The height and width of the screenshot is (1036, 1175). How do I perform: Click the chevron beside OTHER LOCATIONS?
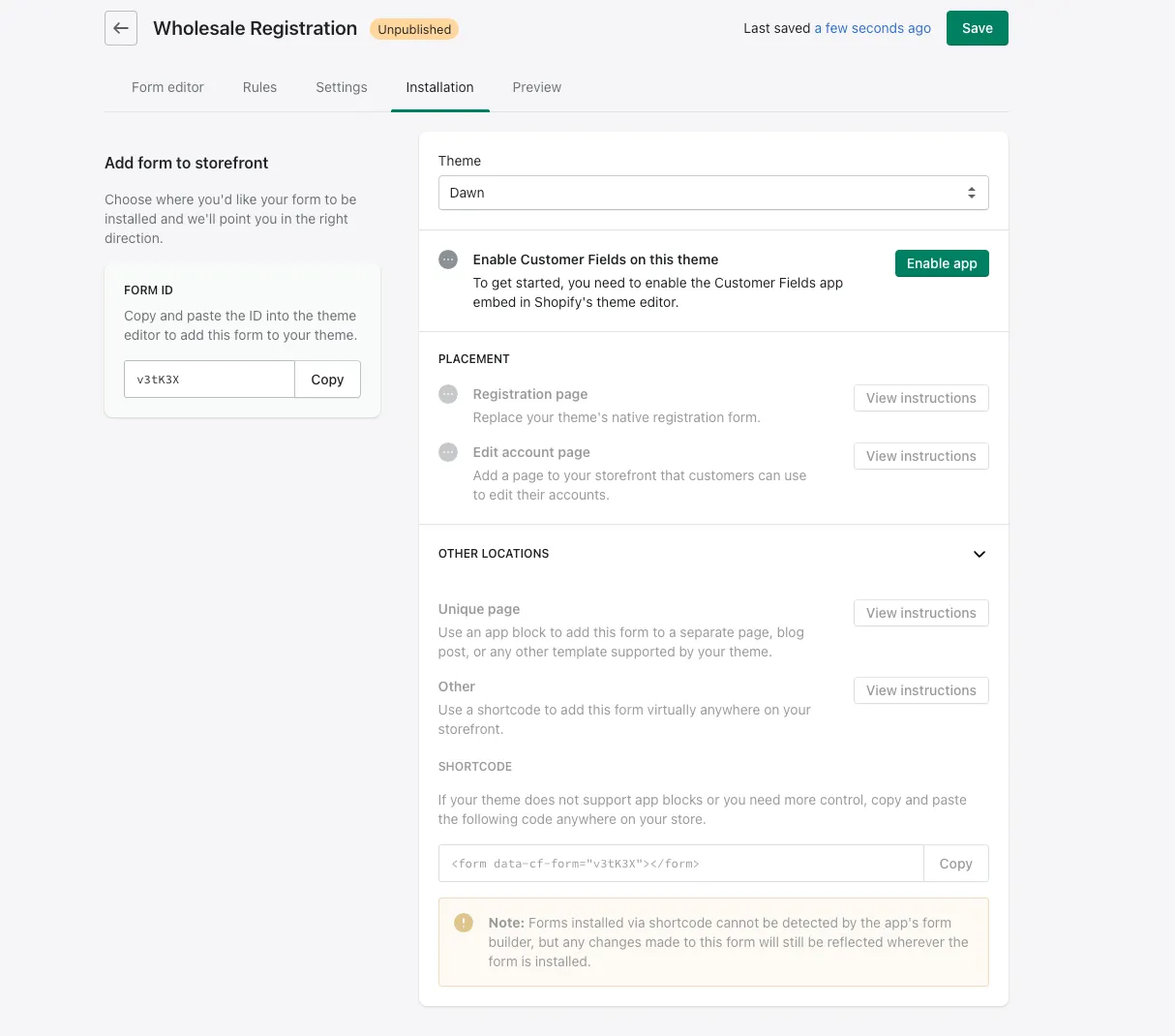point(979,554)
